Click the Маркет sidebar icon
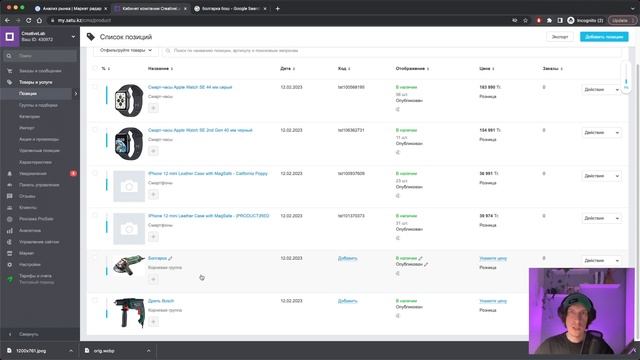Viewport: 640px width, 360px height. pyautogui.click(x=9, y=253)
